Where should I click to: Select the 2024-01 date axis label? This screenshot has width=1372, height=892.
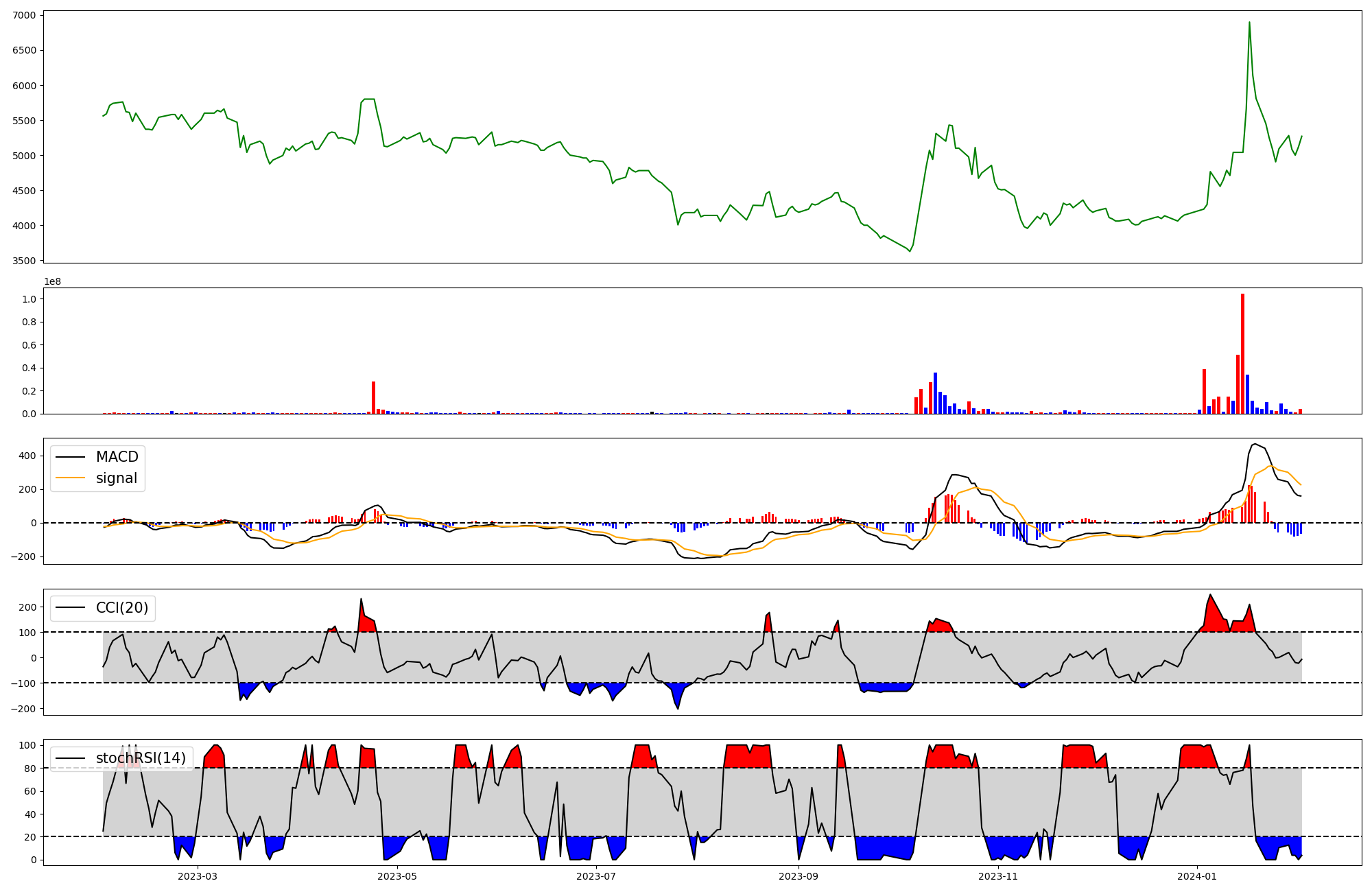coord(1197,876)
